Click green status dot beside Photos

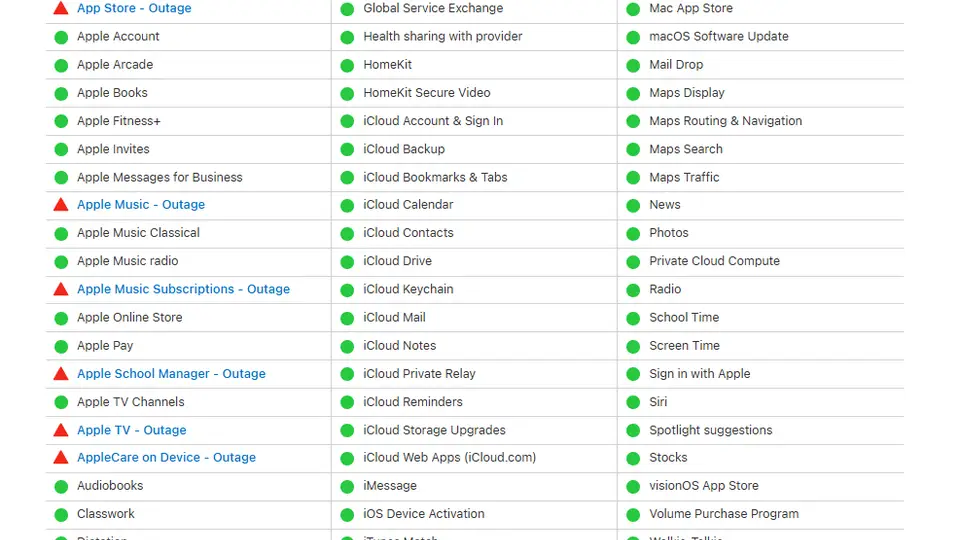click(633, 234)
